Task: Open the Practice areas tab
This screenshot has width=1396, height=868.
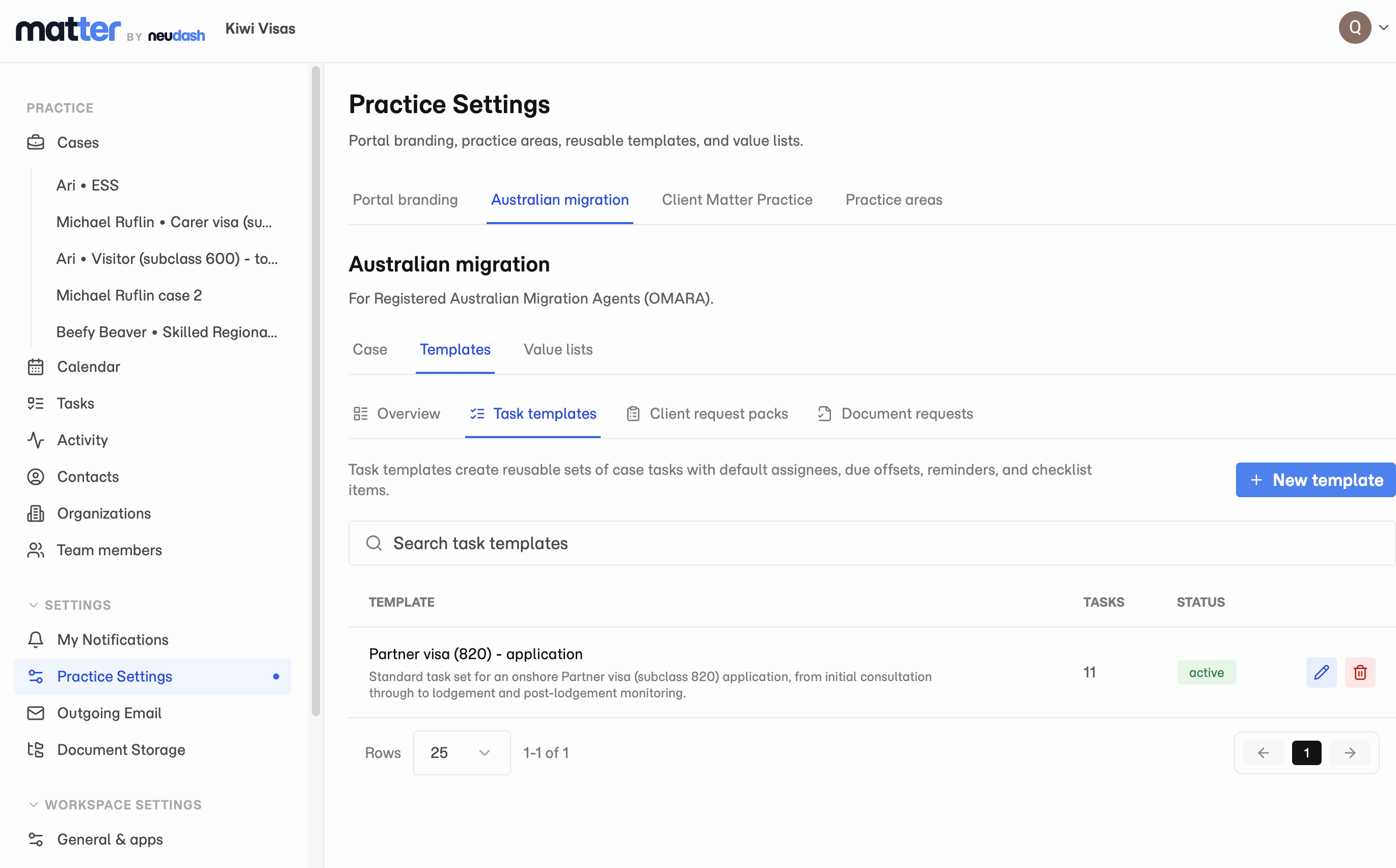Action: tap(894, 200)
